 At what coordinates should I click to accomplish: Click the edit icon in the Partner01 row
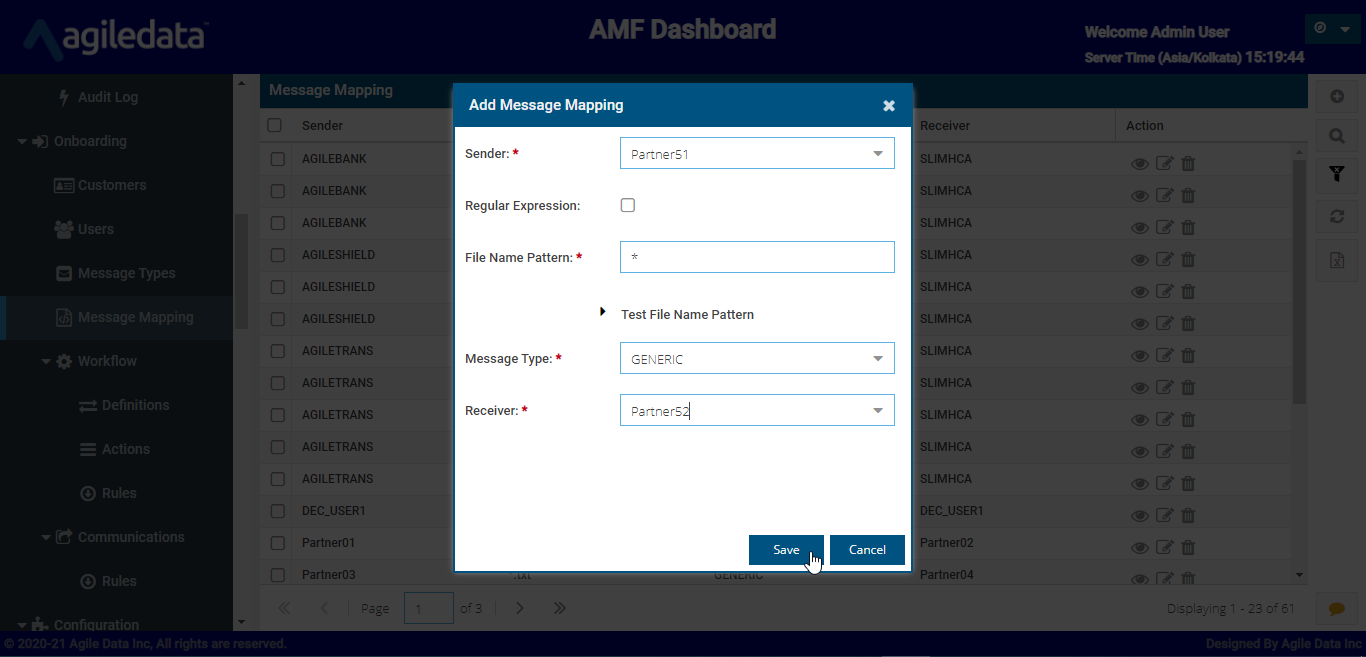[x=1164, y=547]
